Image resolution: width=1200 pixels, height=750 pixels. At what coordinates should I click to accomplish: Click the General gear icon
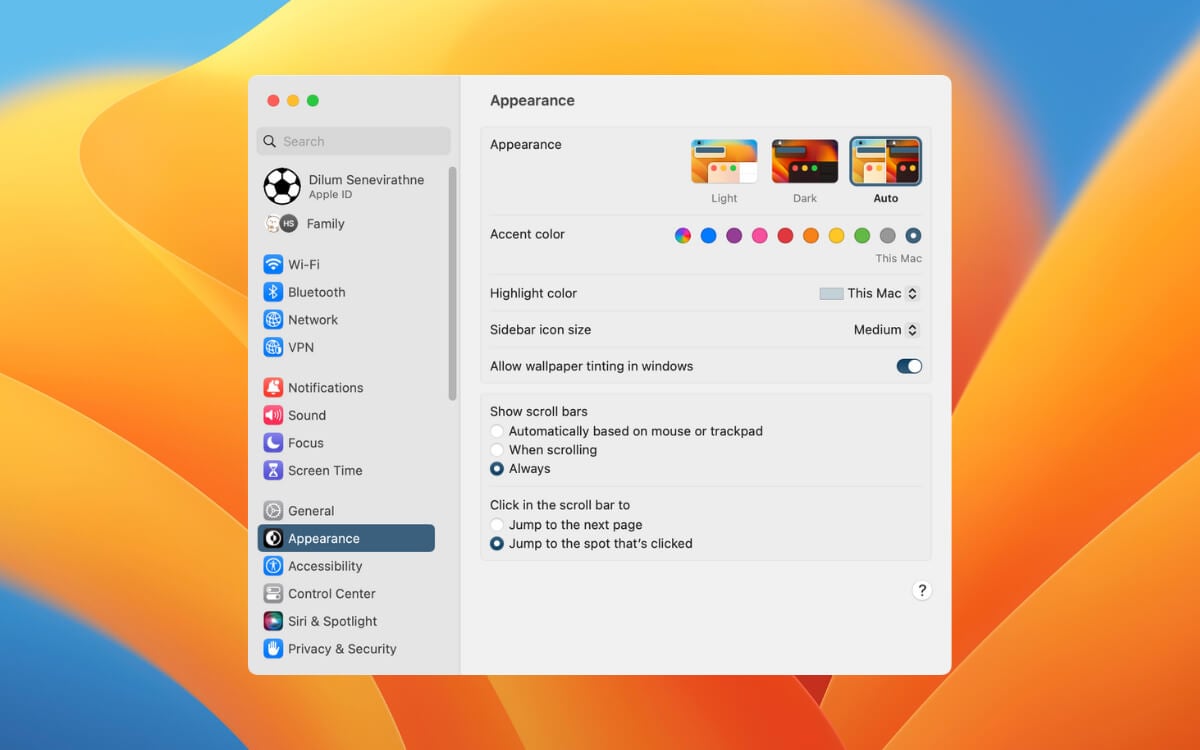tap(273, 511)
